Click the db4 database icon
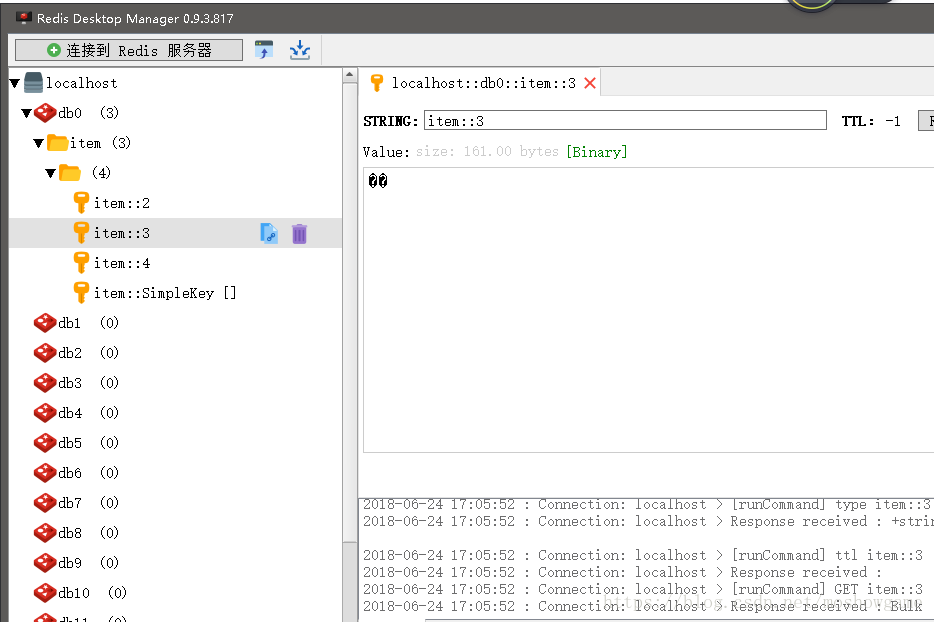Image resolution: width=934 pixels, height=622 pixels. (45, 412)
